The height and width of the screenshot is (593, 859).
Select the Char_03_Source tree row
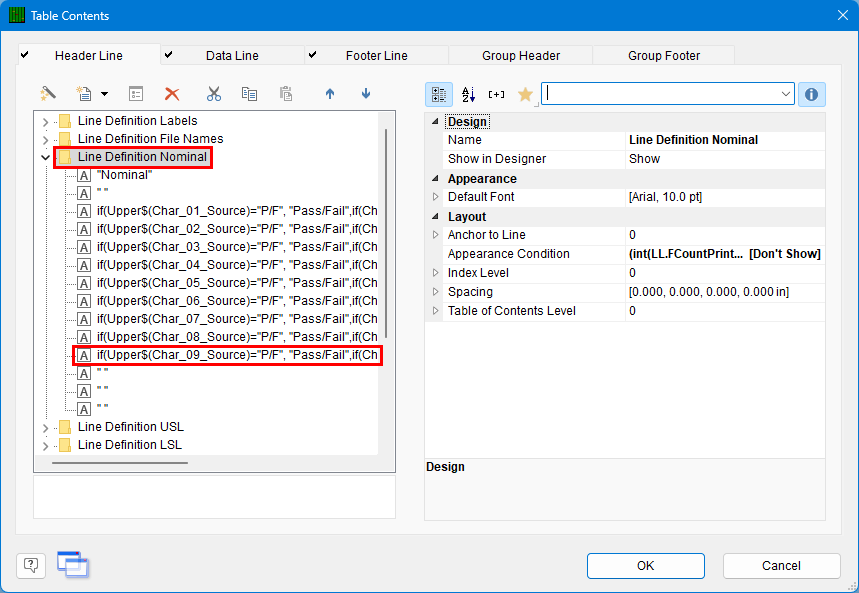(x=237, y=247)
